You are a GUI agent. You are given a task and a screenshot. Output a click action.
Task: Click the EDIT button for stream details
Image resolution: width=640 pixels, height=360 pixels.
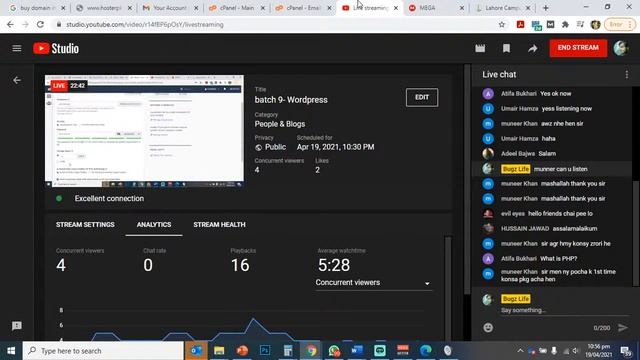[x=422, y=97]
